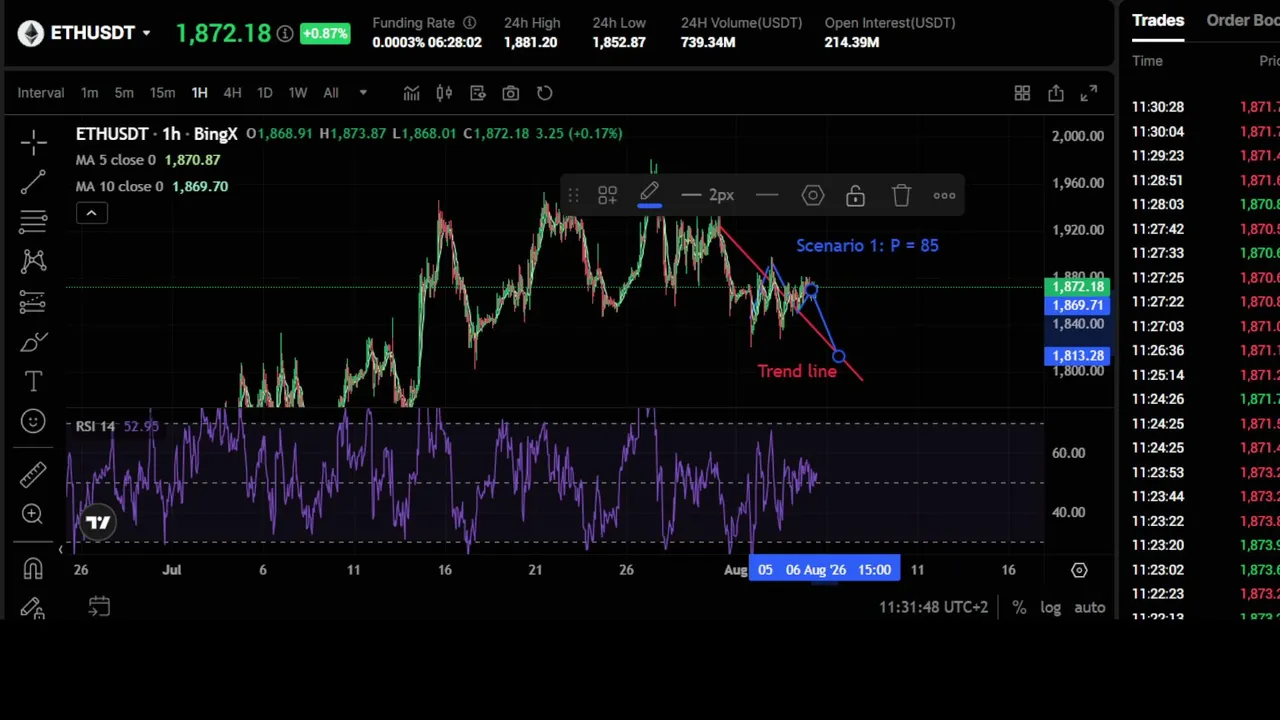This screenshot has width=1280, height=720.
Task: Click the MA 5 close 0 indicator label
Action: coord(116,160)
